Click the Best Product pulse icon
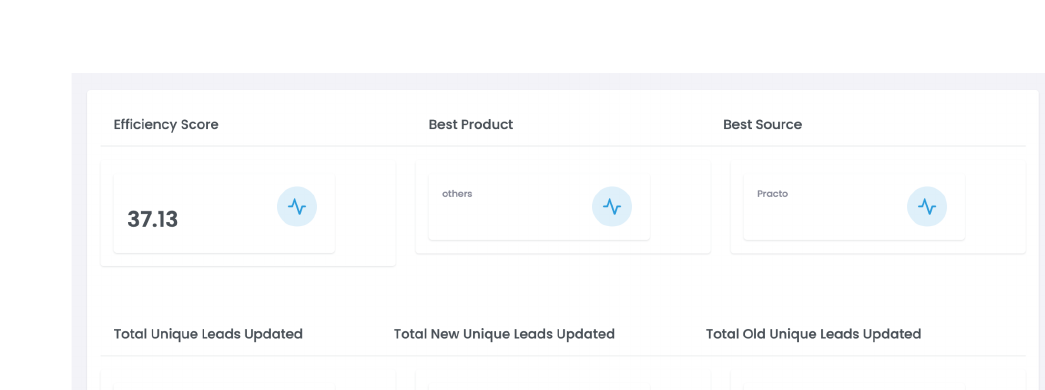The height and width of the screenshot is (390, 1045). [x=612, y=207]
